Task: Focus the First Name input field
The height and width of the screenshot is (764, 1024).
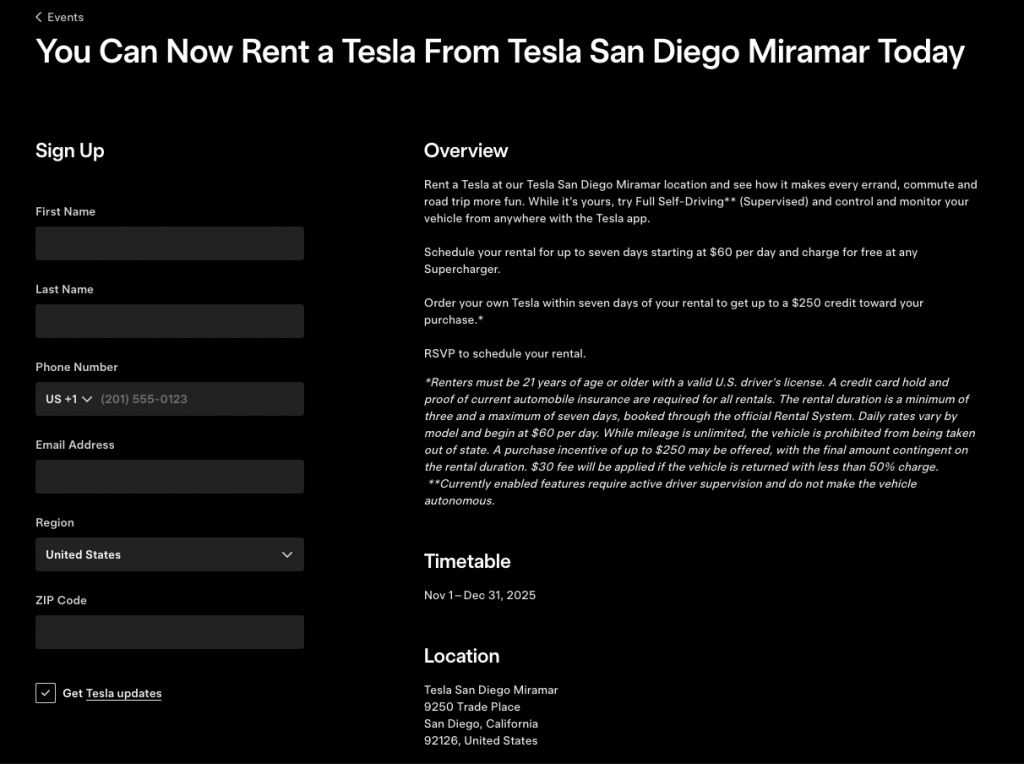Action: (169, 244)
